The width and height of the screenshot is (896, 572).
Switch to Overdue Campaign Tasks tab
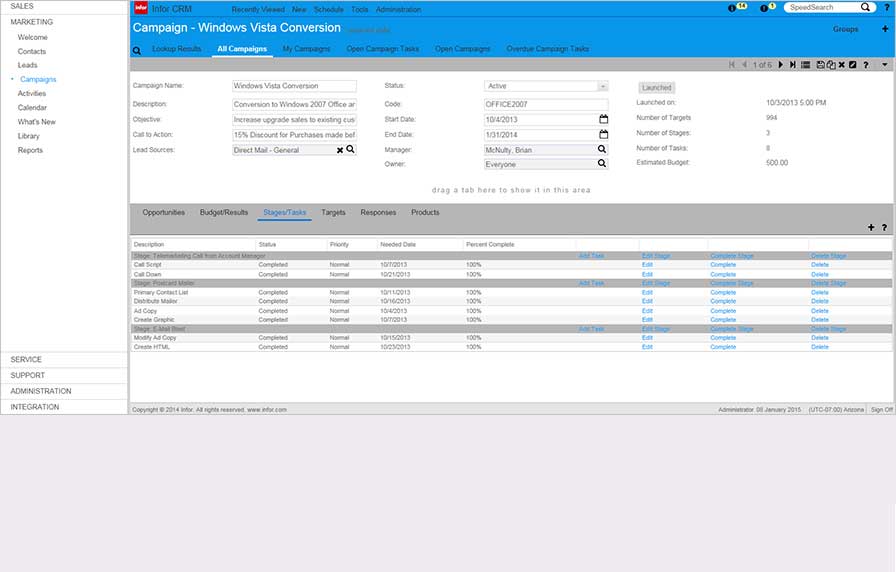coord(547,49)
